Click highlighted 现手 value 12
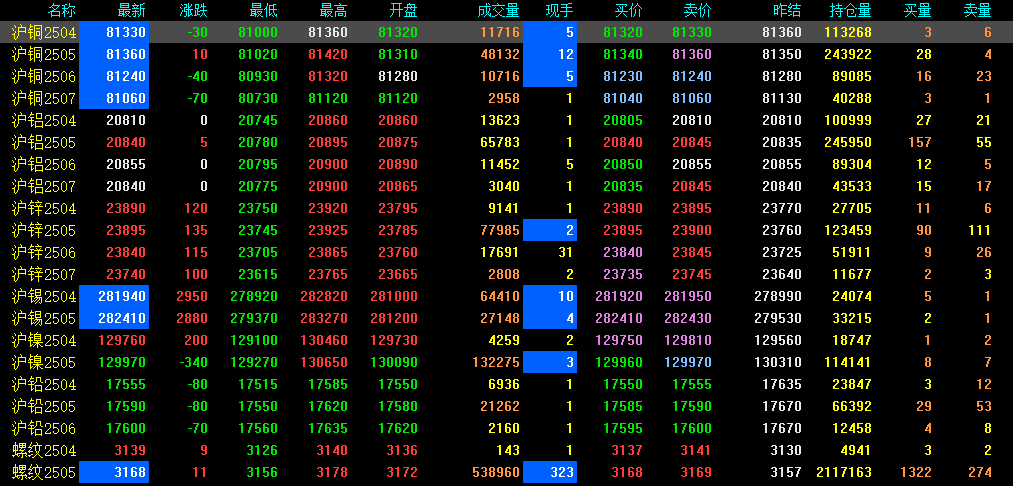Viewport: 1013px width, 486px height. point(566,54)
